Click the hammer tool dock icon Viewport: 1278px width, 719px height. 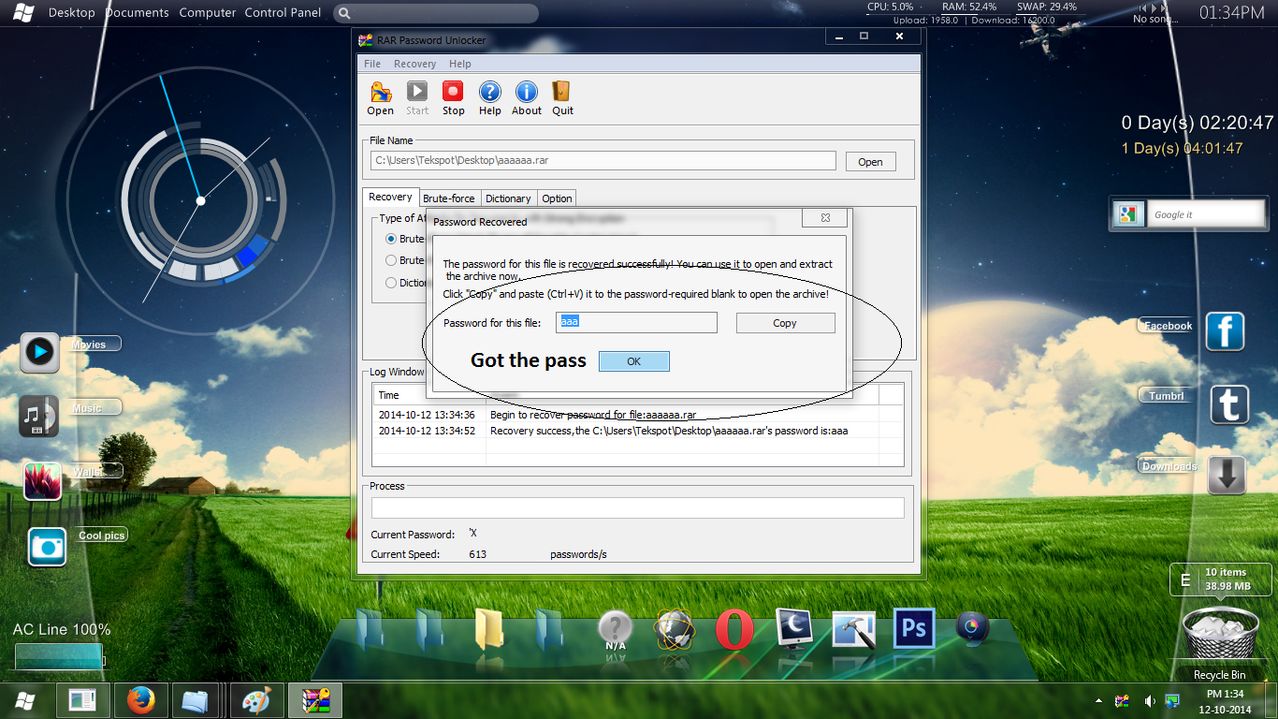(854, 630)
